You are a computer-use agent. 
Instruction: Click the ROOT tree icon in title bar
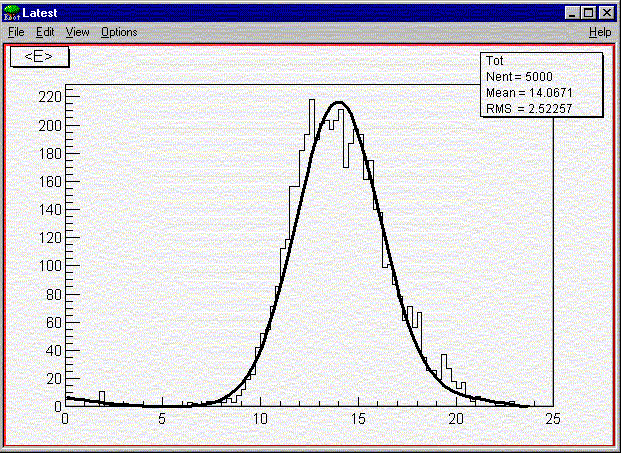point(11,12)
